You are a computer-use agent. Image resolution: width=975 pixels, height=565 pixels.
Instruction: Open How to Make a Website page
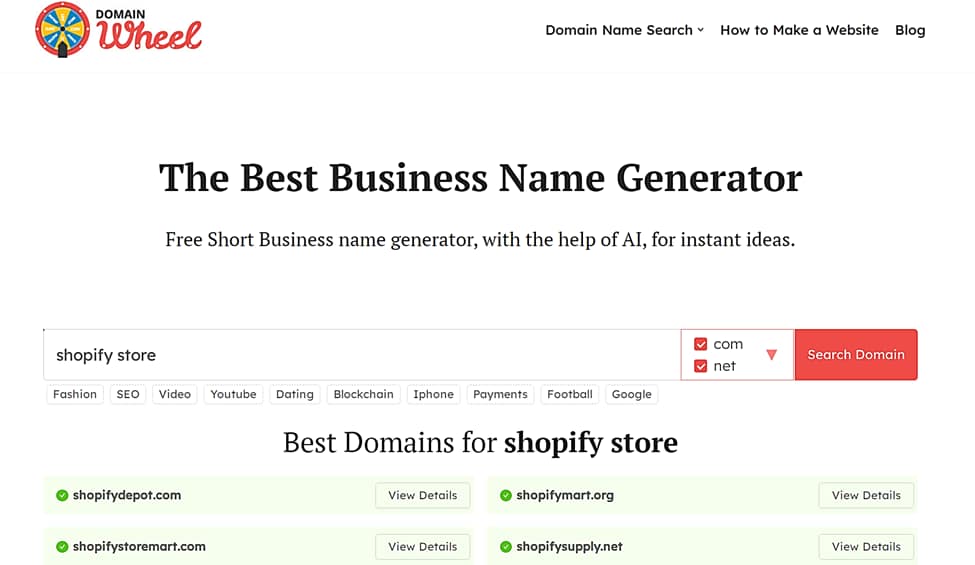point(799,30)
